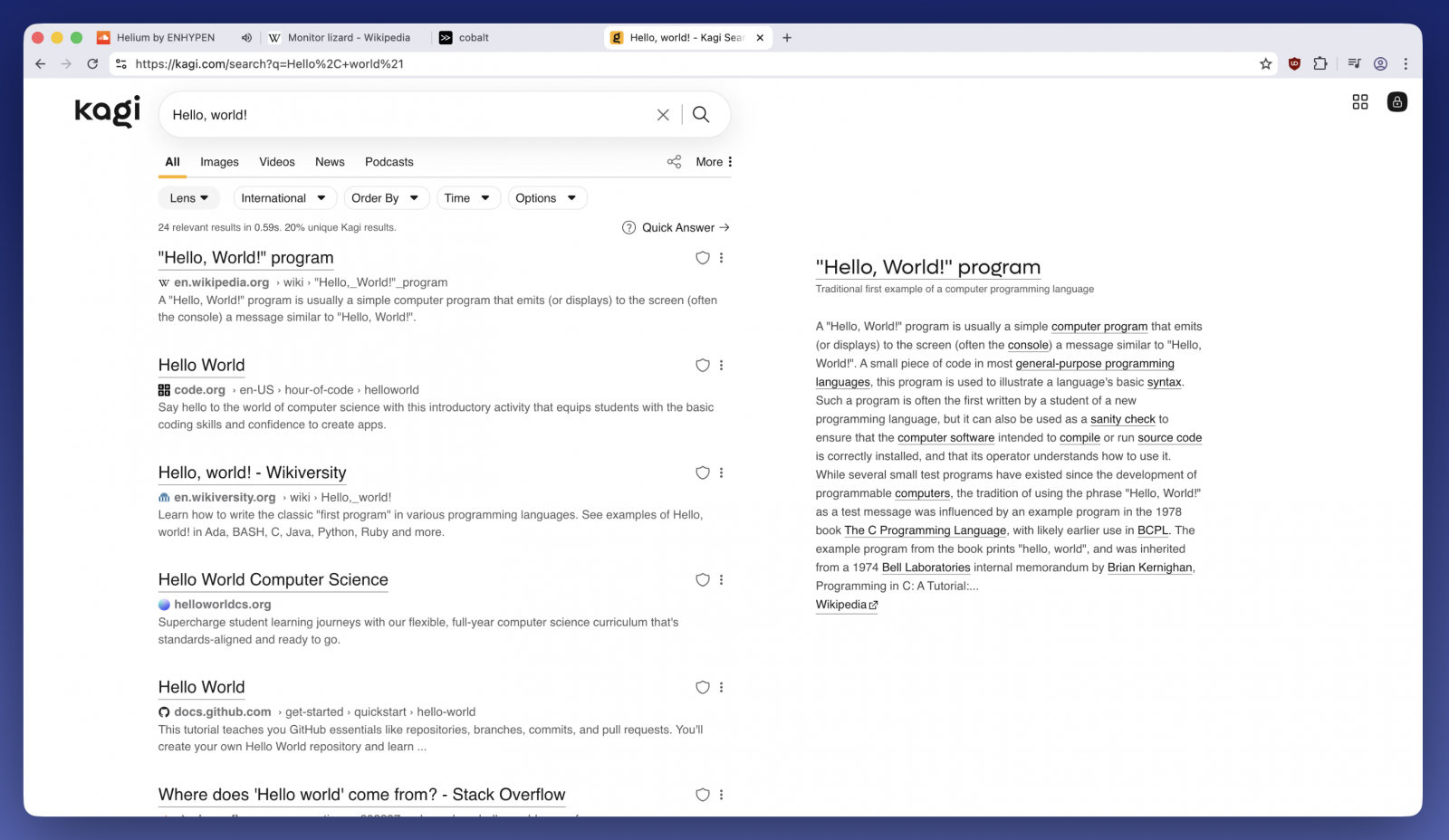1449x840 pixels.
Task: Click the browser forward arrow
Action: tap(66, 64)
